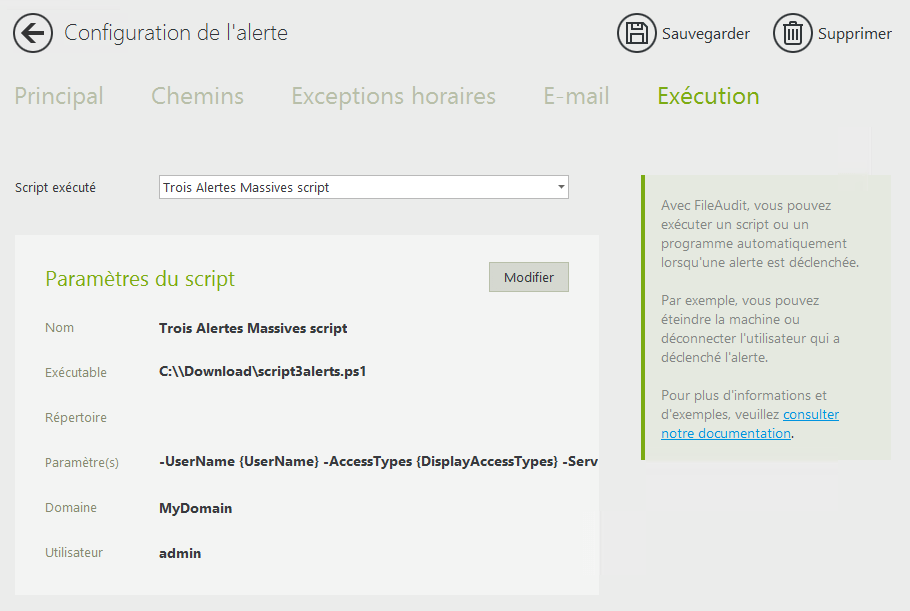Click the executable path script3alerts.ps1
Screen dimensions: 910x611
click(x=262, y=372)
